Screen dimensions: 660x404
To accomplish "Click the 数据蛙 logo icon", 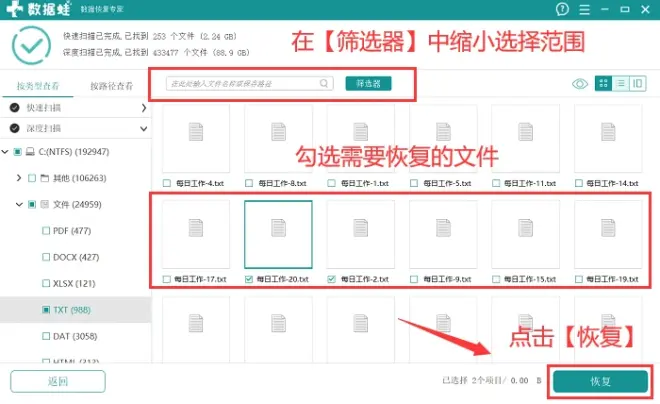I will click(x=15, y=9).
